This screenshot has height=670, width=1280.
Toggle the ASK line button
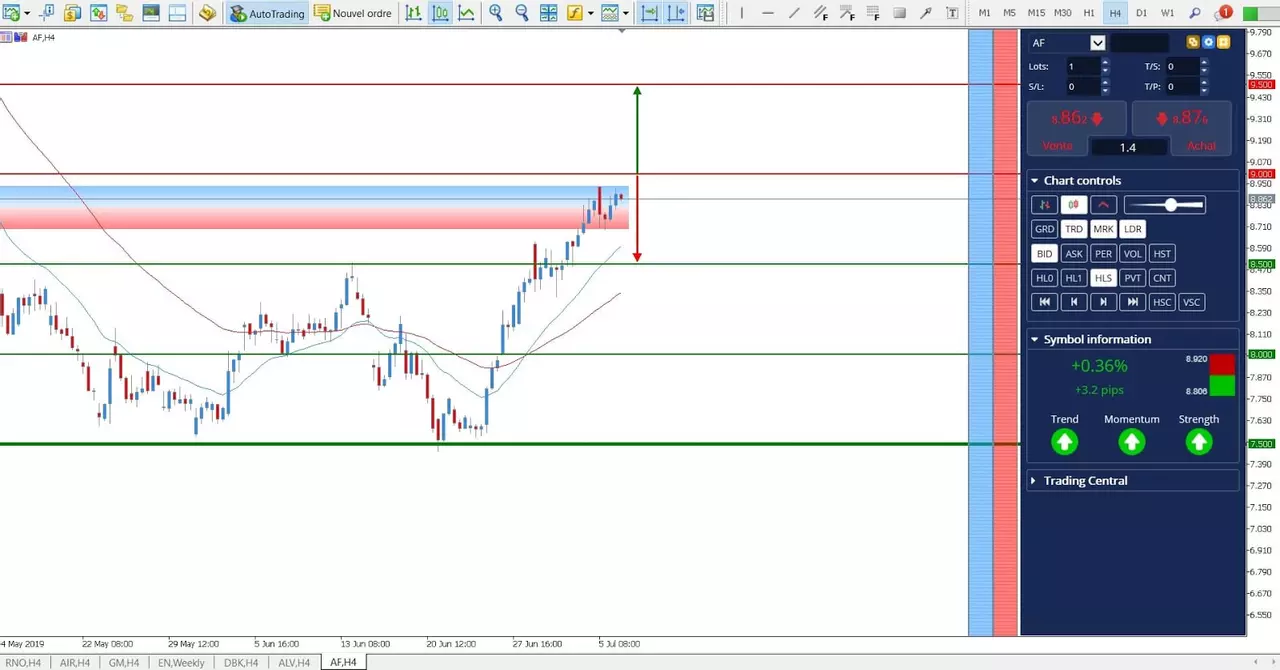pos(1073,254)
